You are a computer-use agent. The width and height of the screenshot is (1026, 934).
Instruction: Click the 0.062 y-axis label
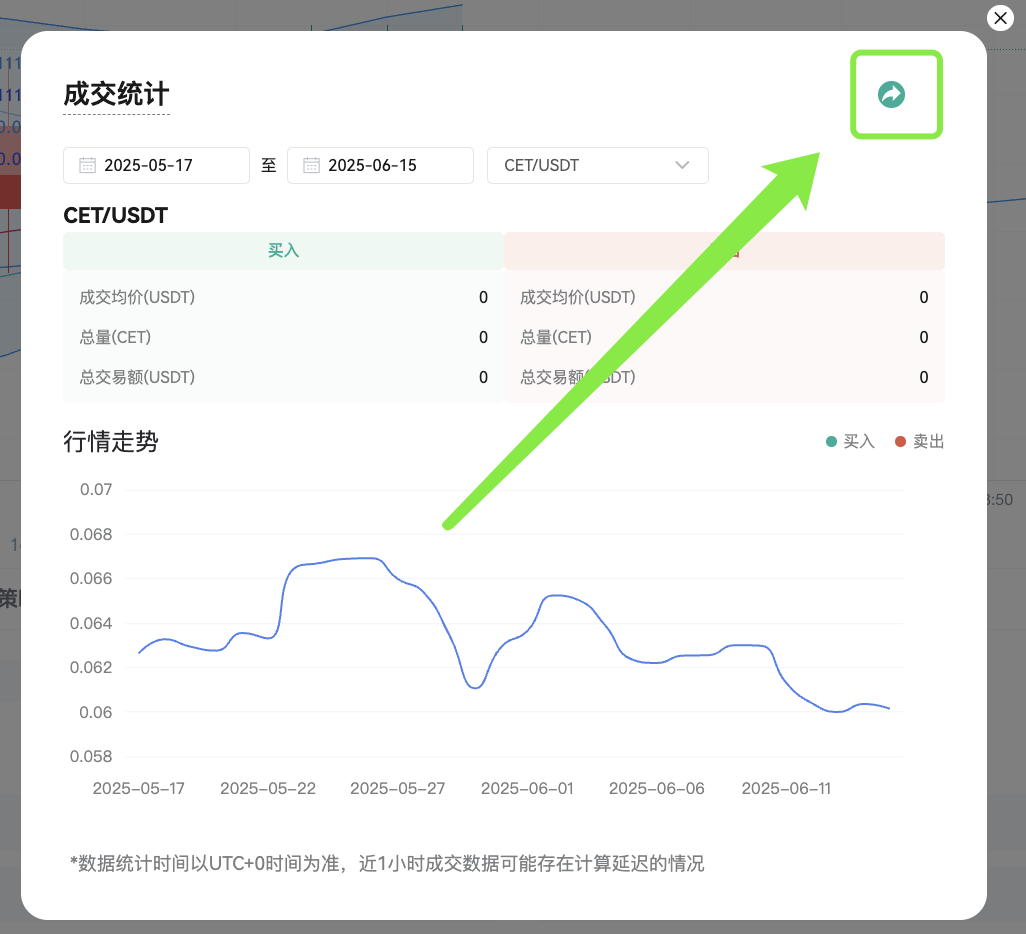[x=91, y=668]
